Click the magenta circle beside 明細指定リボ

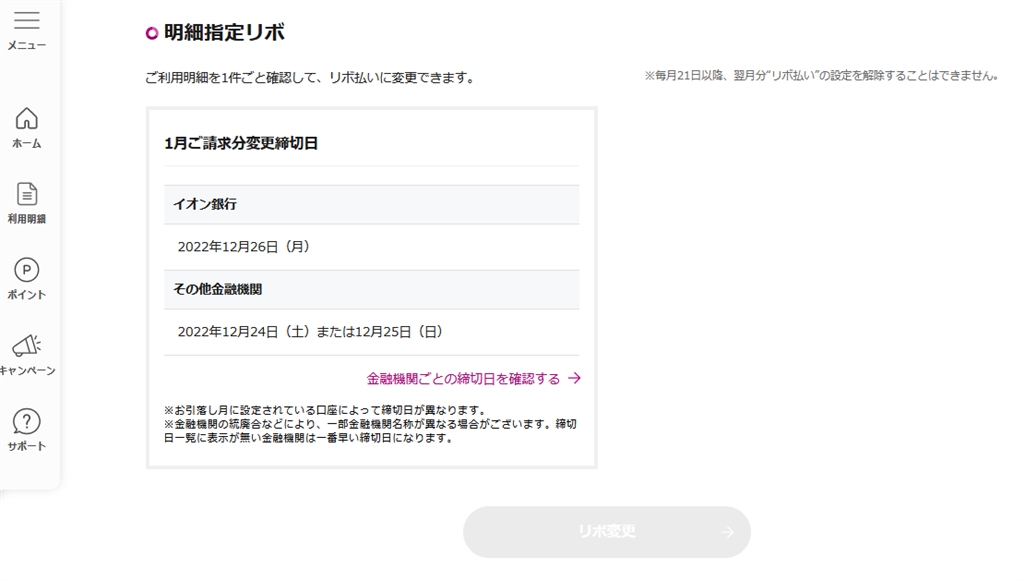pos(152,33)
